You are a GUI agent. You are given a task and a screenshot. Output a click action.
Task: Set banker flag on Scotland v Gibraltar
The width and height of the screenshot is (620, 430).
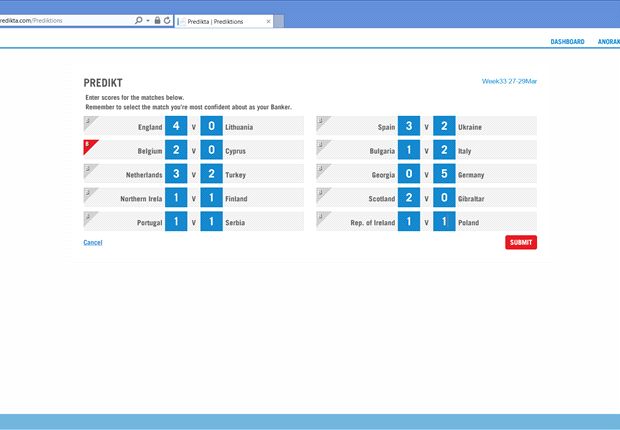[322, 194]
